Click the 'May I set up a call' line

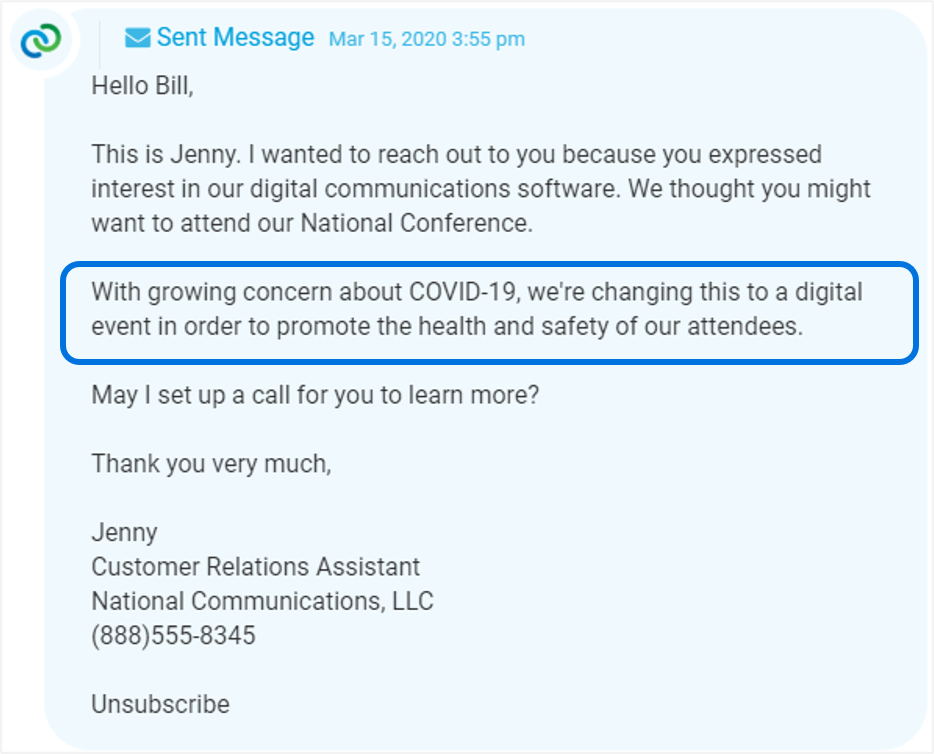(x=315, y=395)
